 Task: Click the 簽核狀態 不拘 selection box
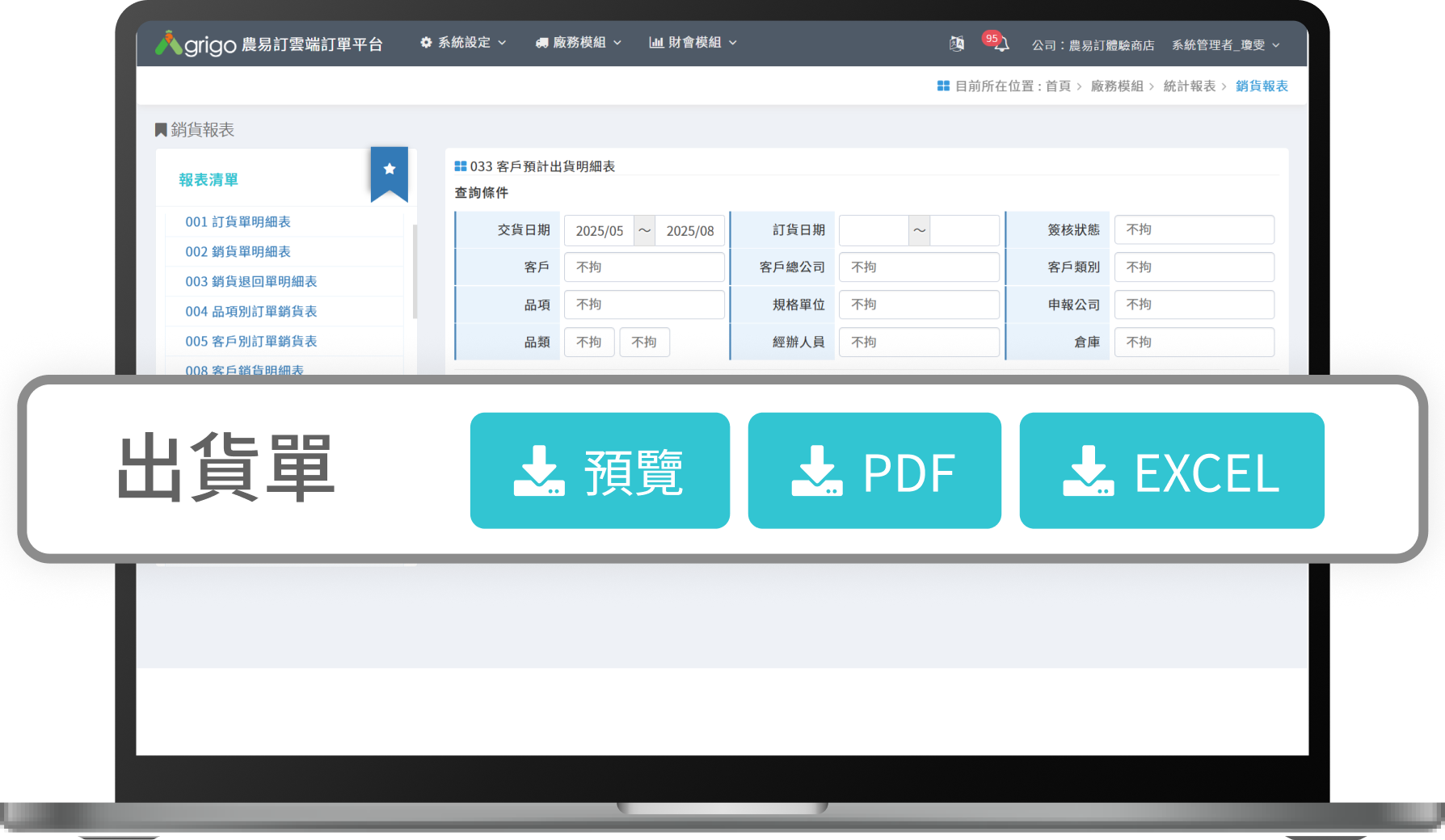1194,229
